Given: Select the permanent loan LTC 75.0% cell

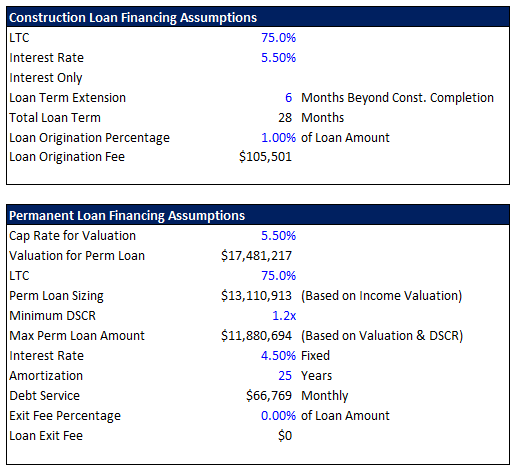Looking at the screenshot, I should tap(278, 276).
